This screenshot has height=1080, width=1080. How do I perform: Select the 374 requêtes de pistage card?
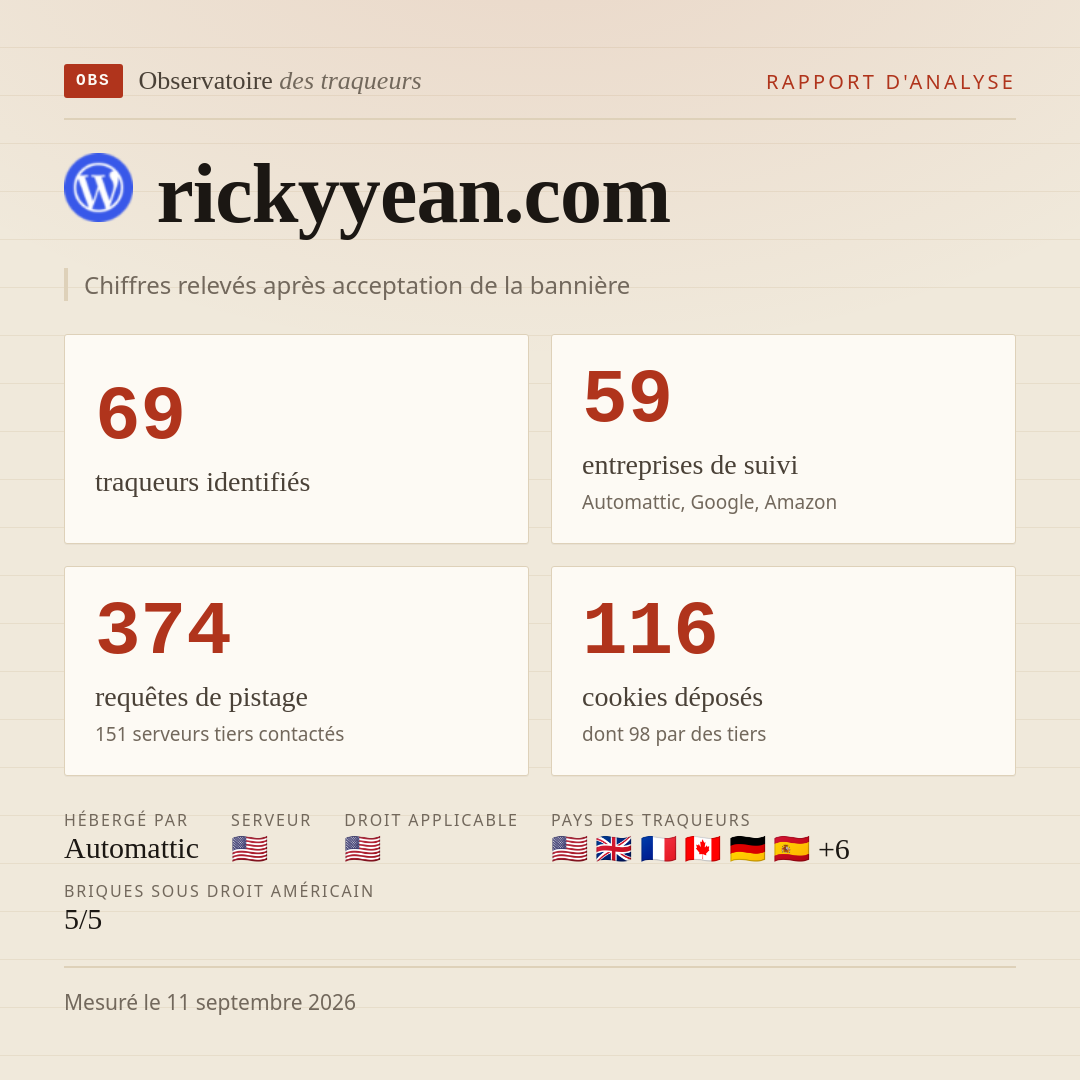pos(296,671)
